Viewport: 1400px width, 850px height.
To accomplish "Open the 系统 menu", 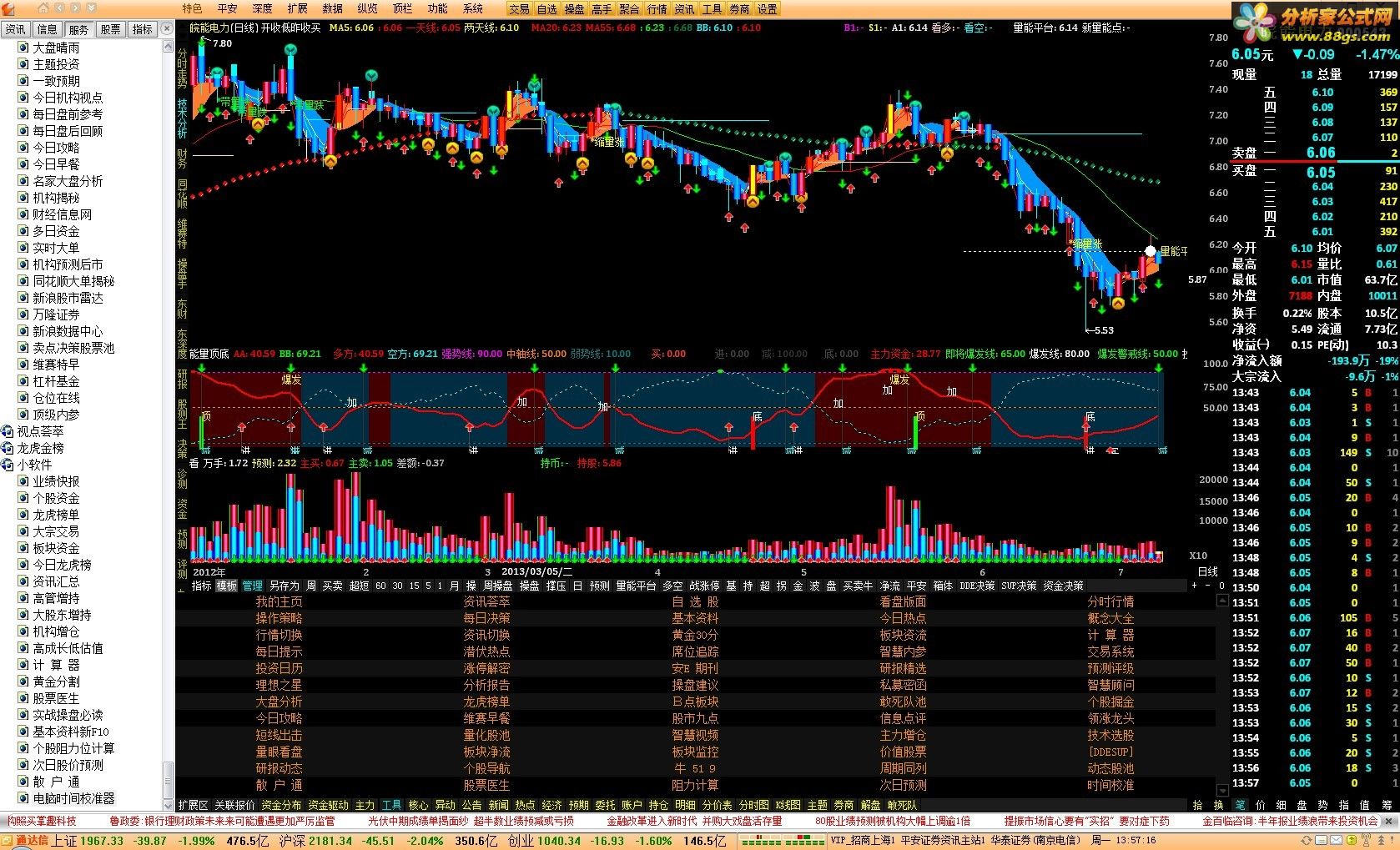I will coord(472,8).
